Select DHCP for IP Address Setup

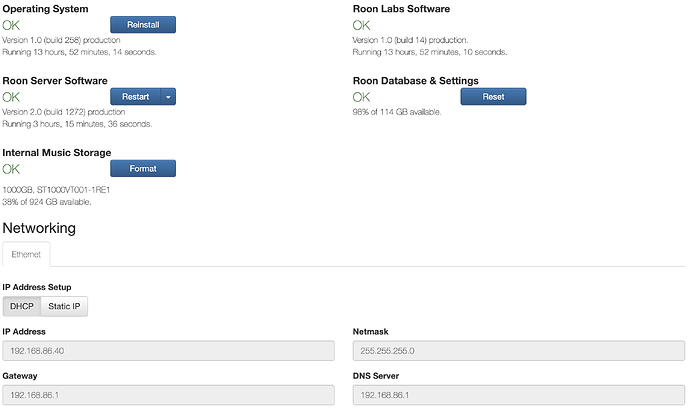coord(22,306)
